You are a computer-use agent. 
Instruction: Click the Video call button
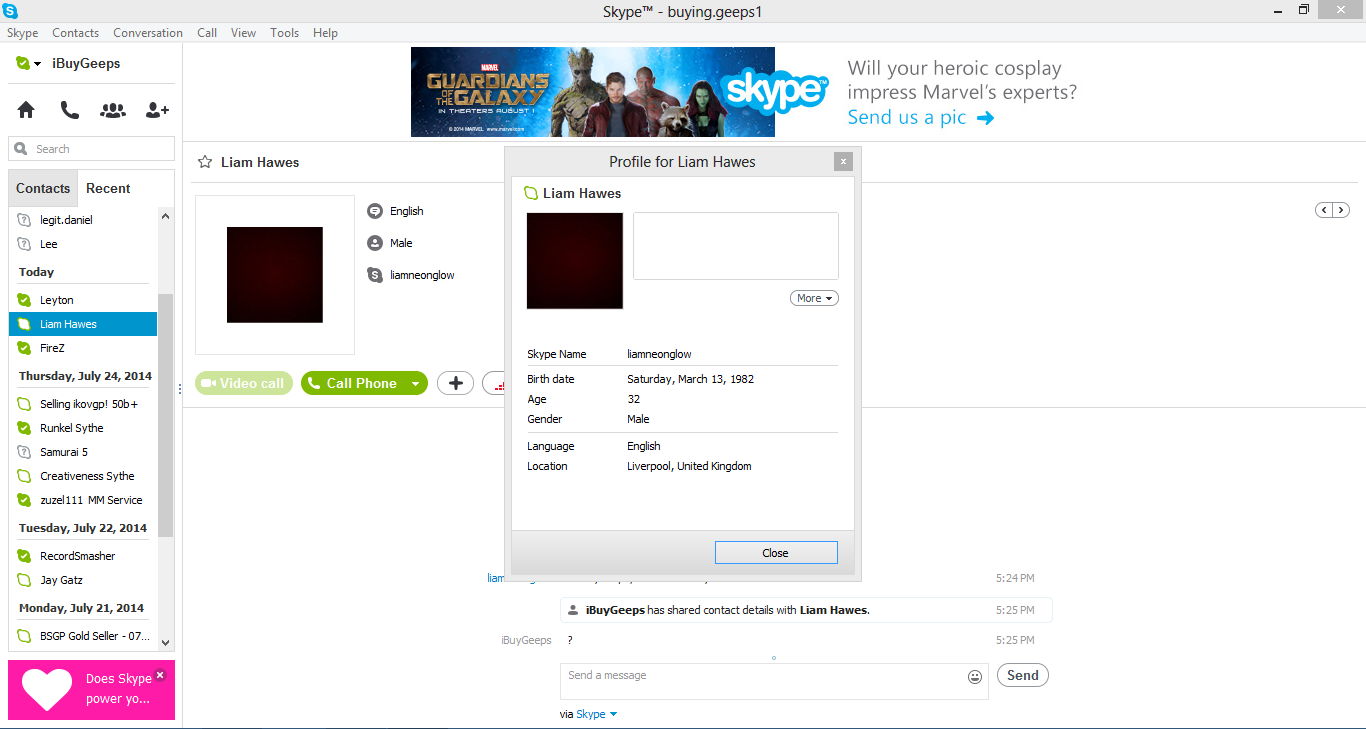(x=245, y=383)
